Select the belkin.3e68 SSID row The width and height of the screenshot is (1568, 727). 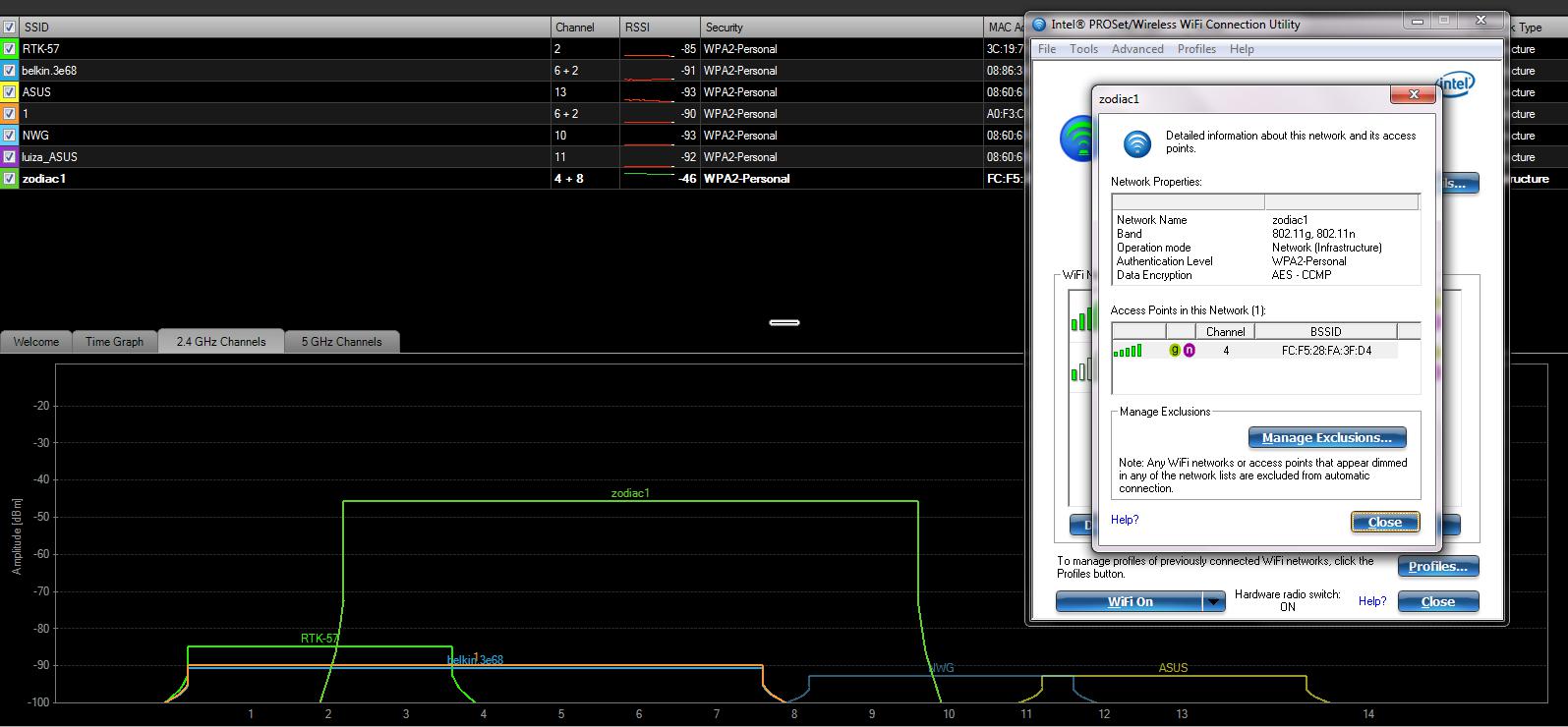49,71
